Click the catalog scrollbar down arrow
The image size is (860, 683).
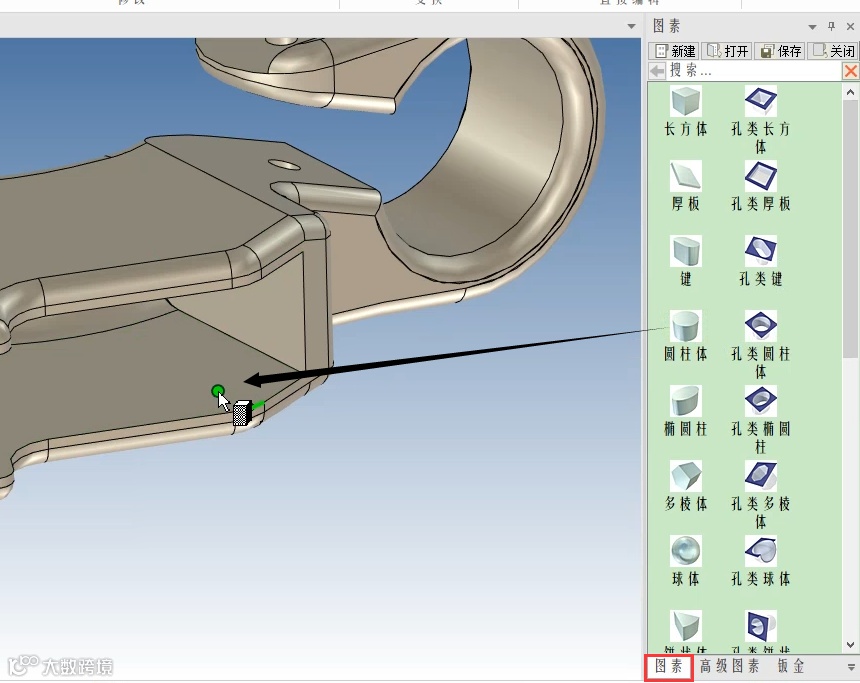pos(850,645)
